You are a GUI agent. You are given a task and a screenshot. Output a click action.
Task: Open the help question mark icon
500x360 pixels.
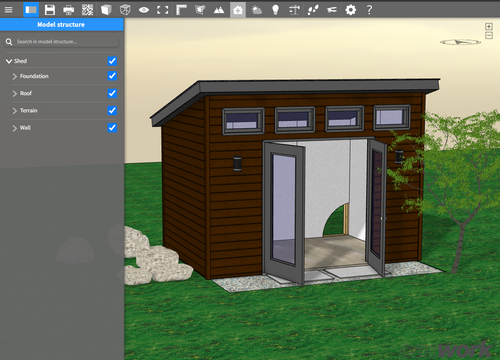tap(369, 10)
